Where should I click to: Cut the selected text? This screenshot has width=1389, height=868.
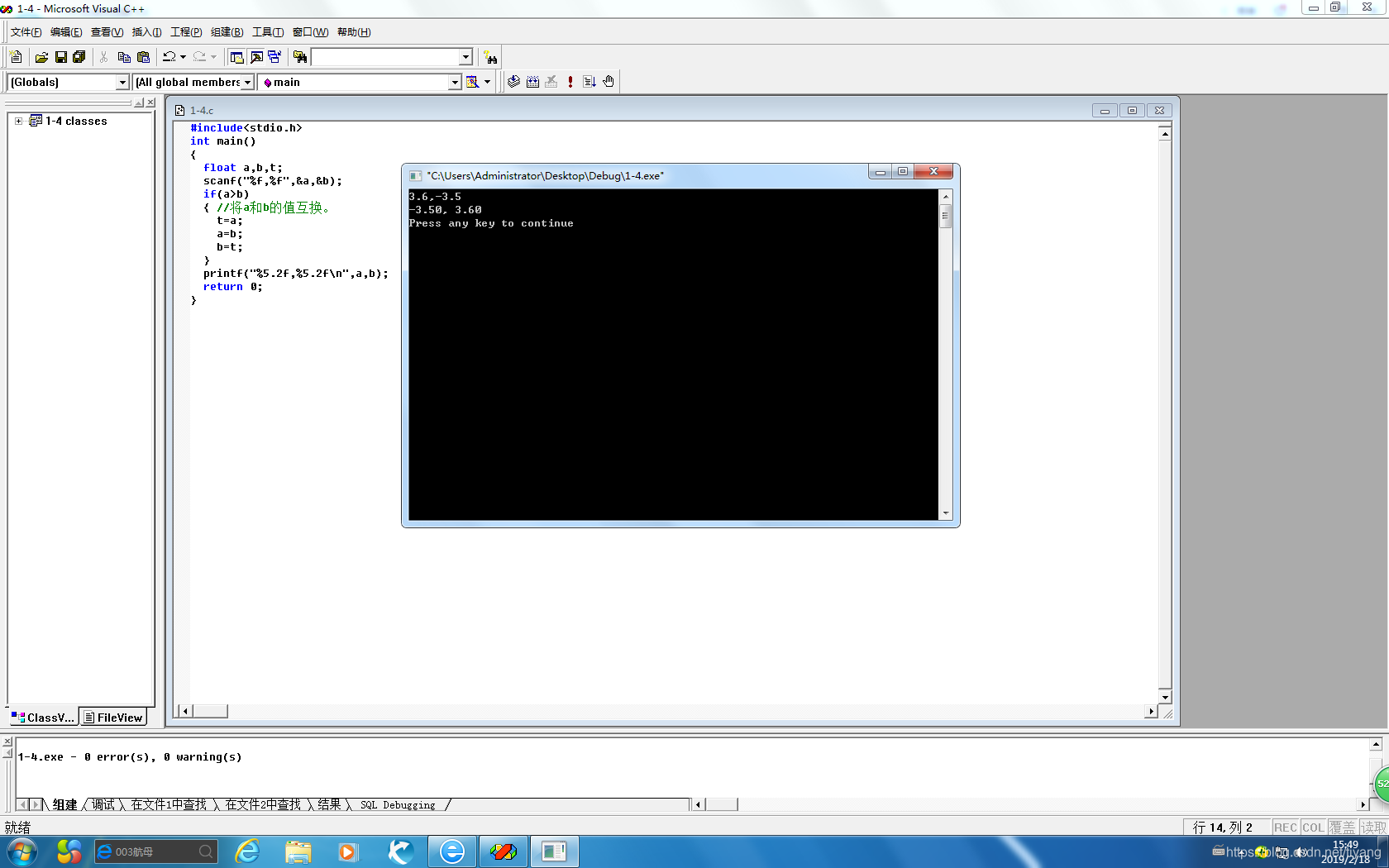click(103, 57)
